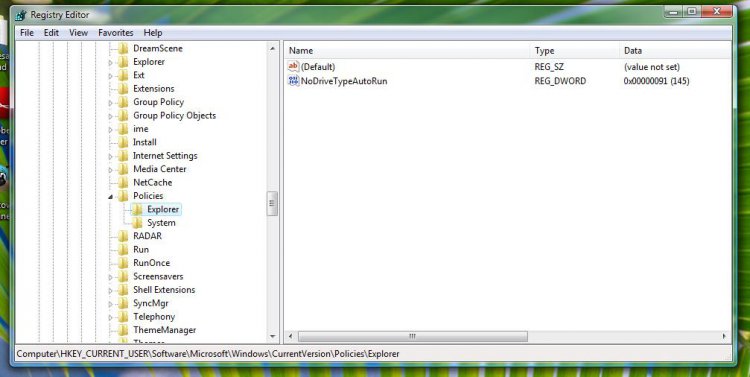The width and height of the screenshot is (750, 377).
Task: Click the ime key folder icon
Action: (x=123, y=129)
